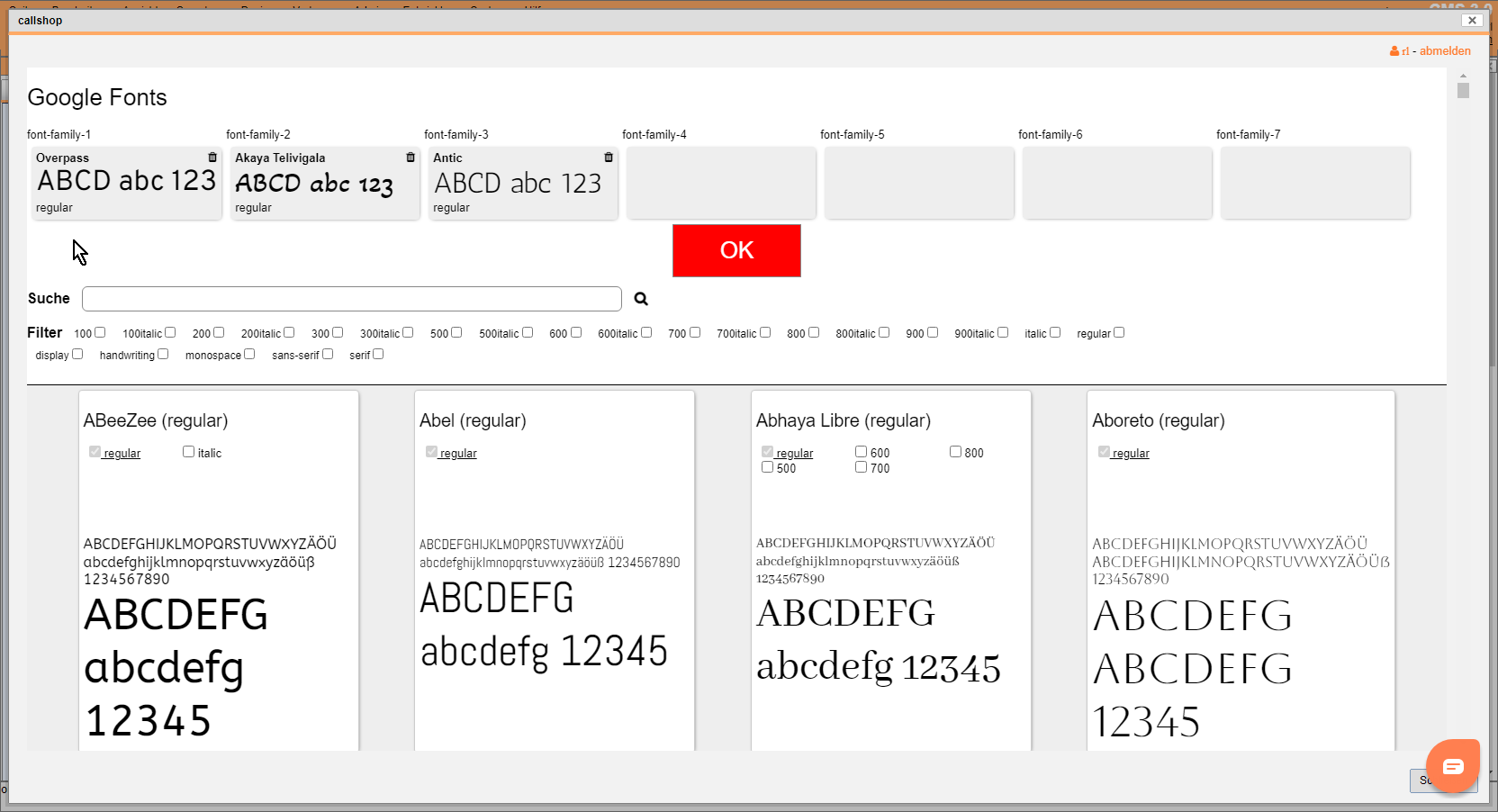Filter by display category
This screenshot has height=812, width=1498.
[77, 354]
